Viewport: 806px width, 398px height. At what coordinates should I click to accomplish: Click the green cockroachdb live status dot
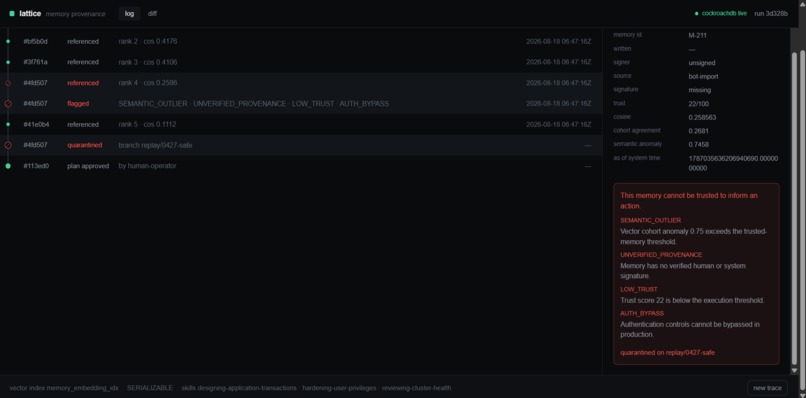coord(697,14)
